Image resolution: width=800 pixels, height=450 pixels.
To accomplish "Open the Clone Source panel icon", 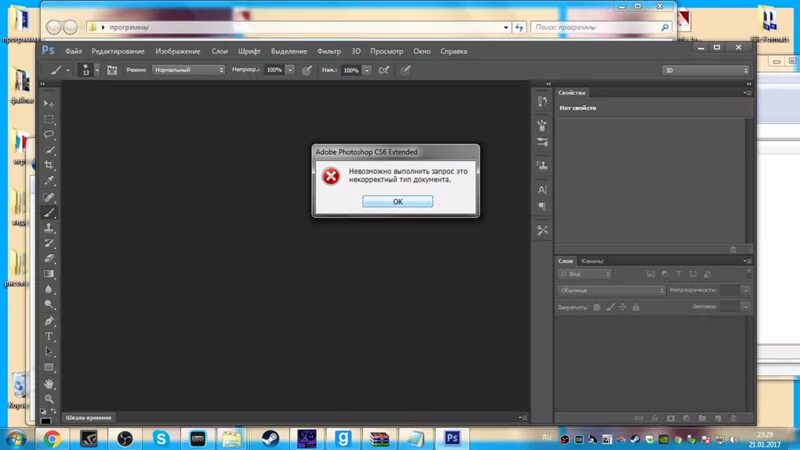I will point(542,165).
